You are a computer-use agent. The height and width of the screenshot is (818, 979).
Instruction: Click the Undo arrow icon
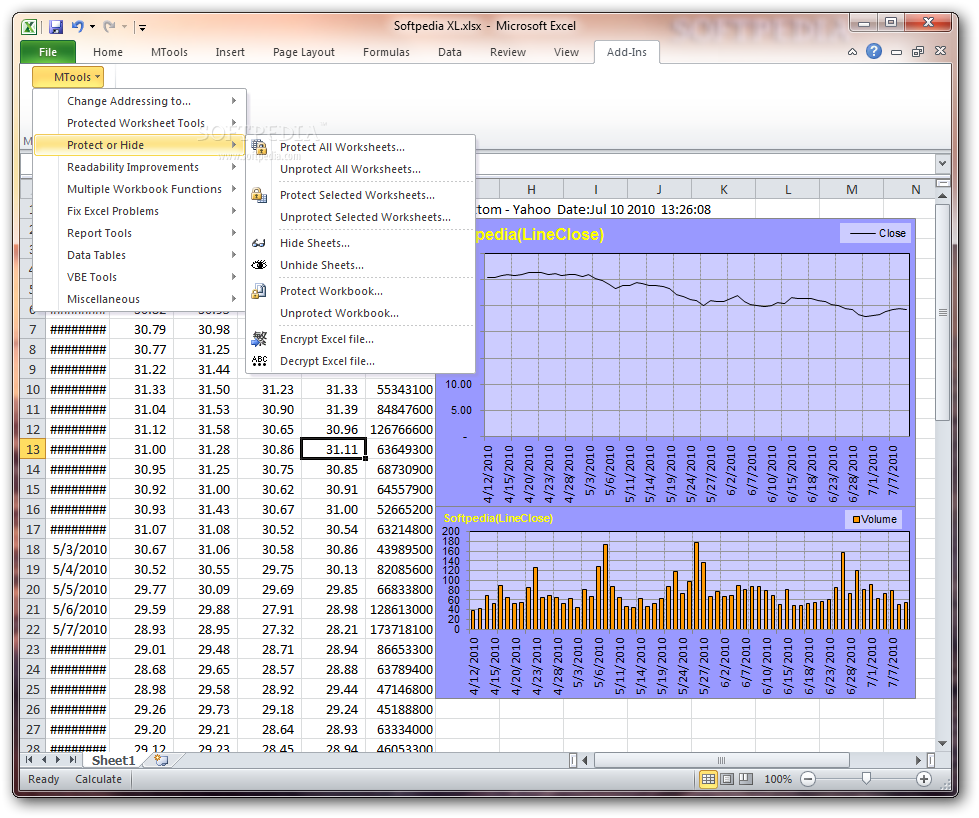(x=77, y=27)
